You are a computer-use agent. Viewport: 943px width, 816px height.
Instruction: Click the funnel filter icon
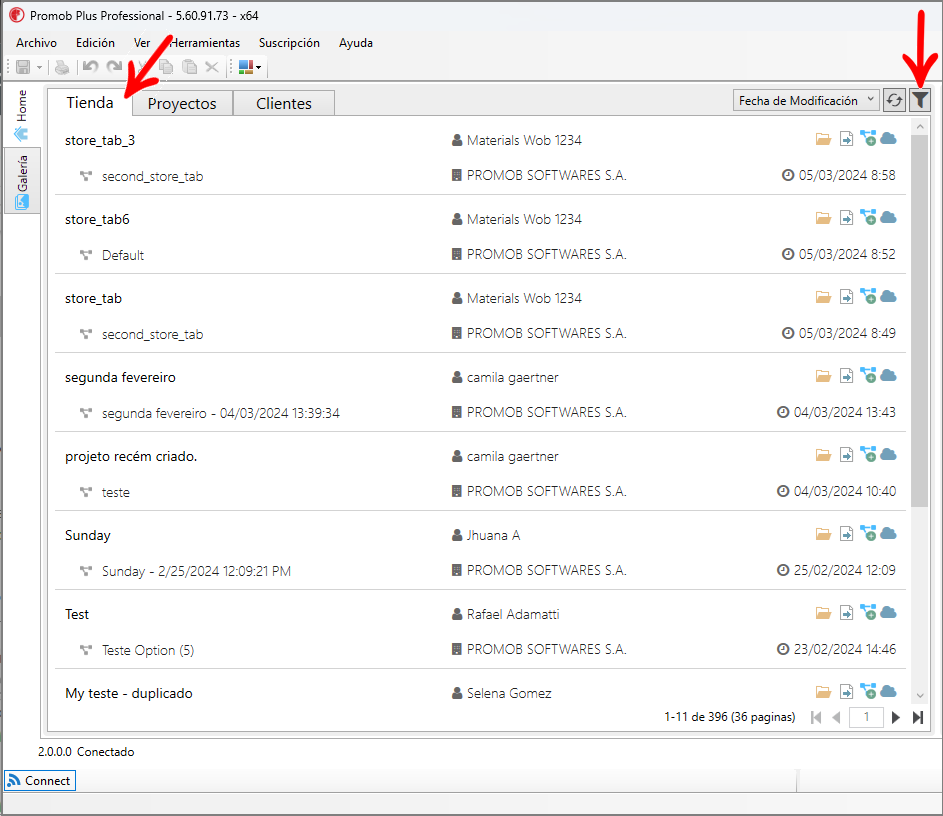point(920,100)
